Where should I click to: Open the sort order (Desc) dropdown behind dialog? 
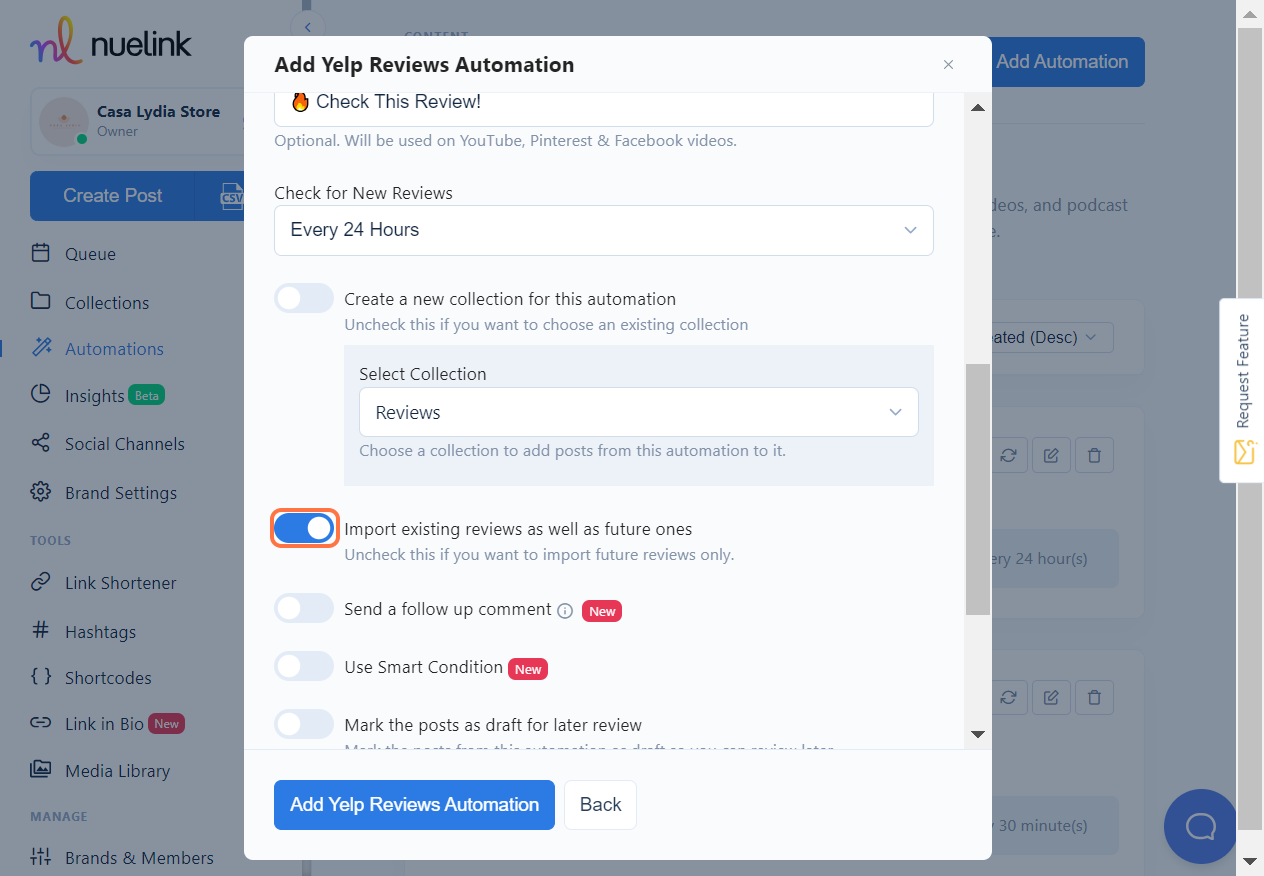[x=1052, y=337]
